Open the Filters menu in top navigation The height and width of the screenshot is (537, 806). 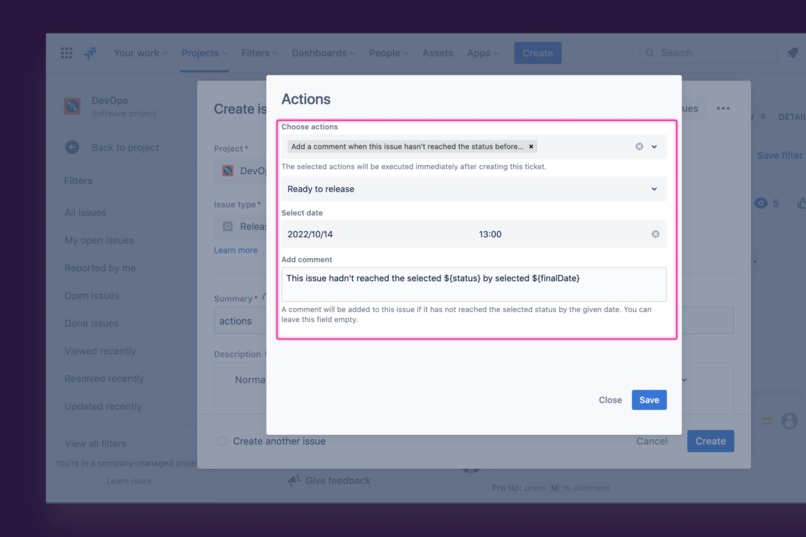[x=259, y=53]
